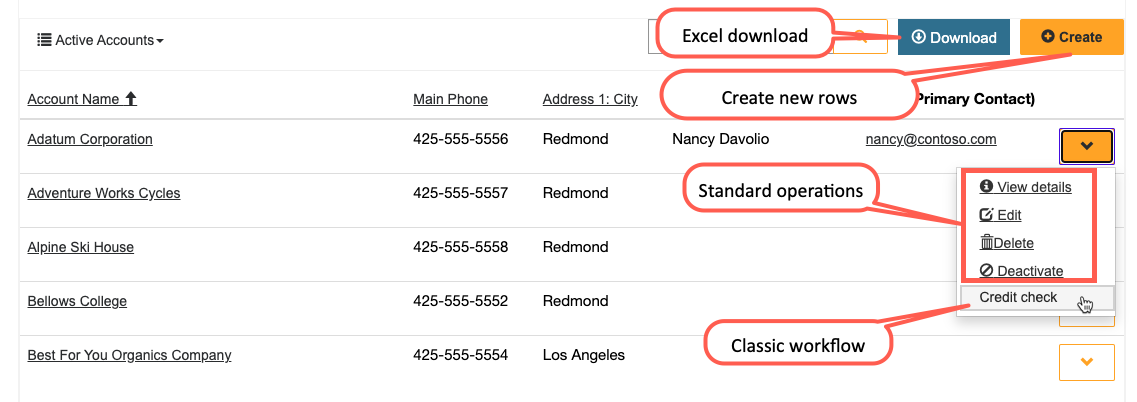Expand the Best For You Organics row dropdown
Viewport: 1137px width, 402px height.
click(x=1086, y=362)
